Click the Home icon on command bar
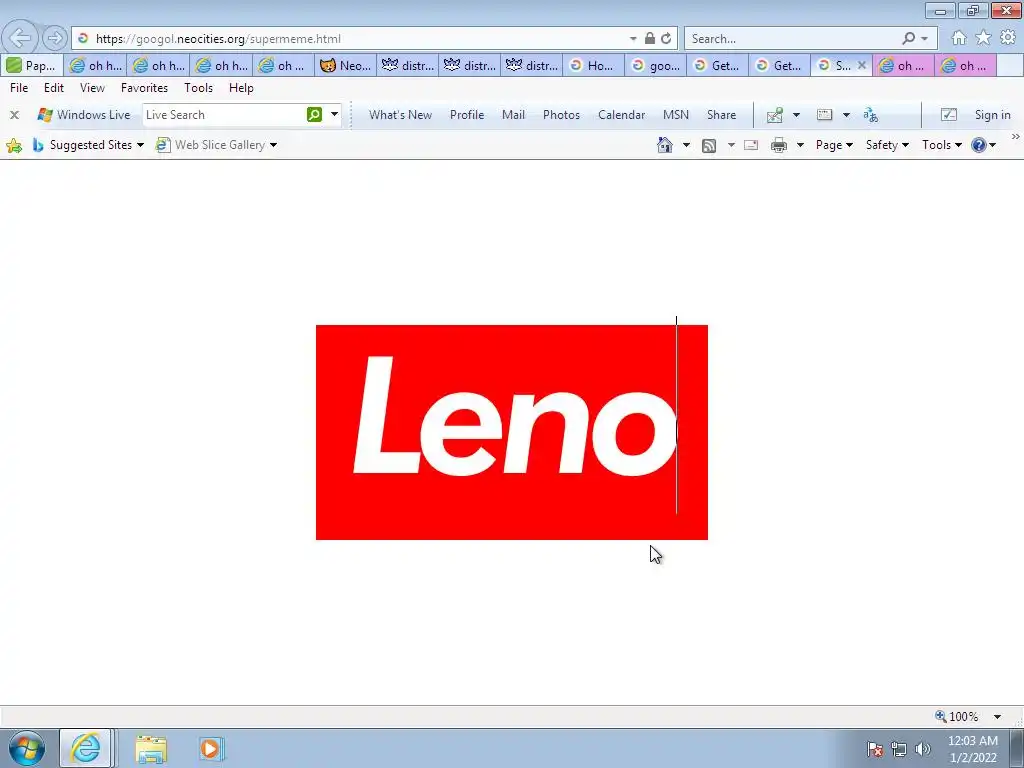1024x768 pixels. click(665, 145)
